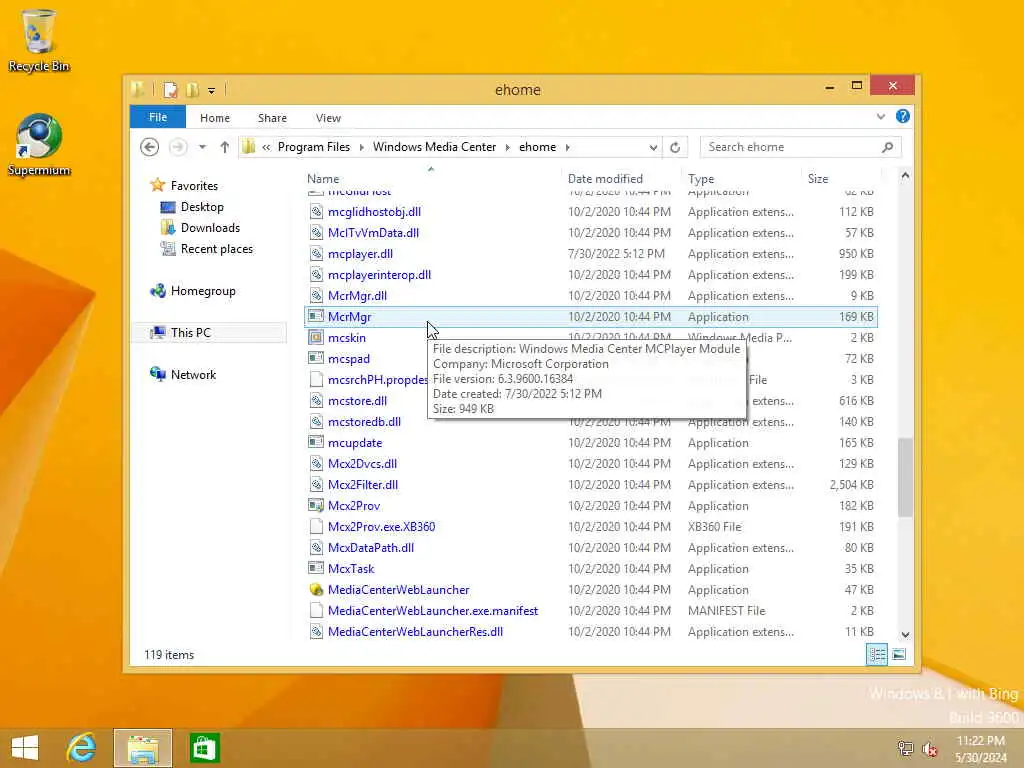1024x768 pixels.
Task: Select the mcupdate application icon
Action: pos(316,442)
